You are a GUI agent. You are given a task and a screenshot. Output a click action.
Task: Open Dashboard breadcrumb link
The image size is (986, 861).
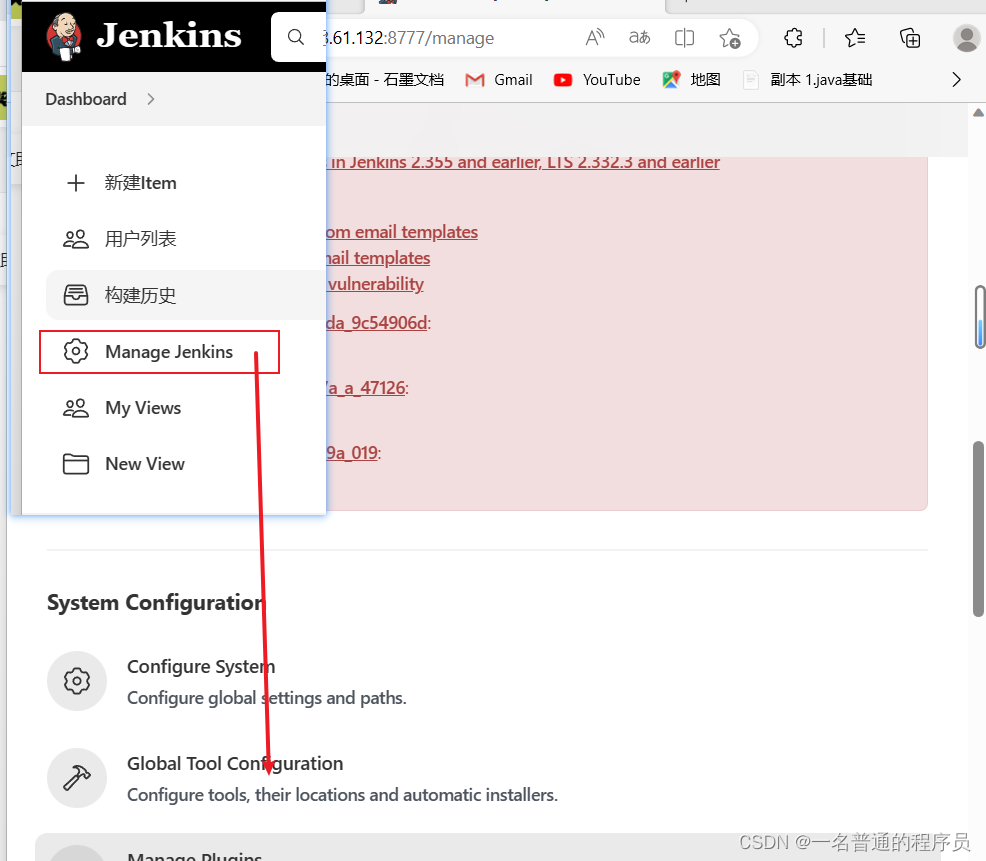pos(86,99)
